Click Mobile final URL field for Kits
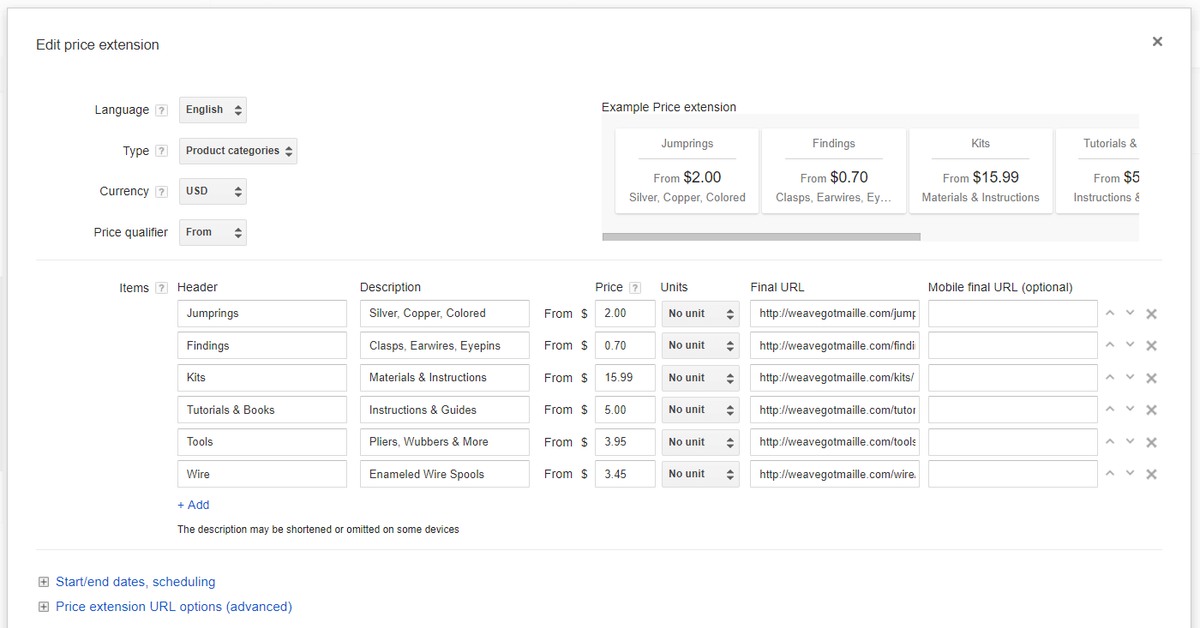This screenshot has height=628, width=1200. [x=1013, y=378]
